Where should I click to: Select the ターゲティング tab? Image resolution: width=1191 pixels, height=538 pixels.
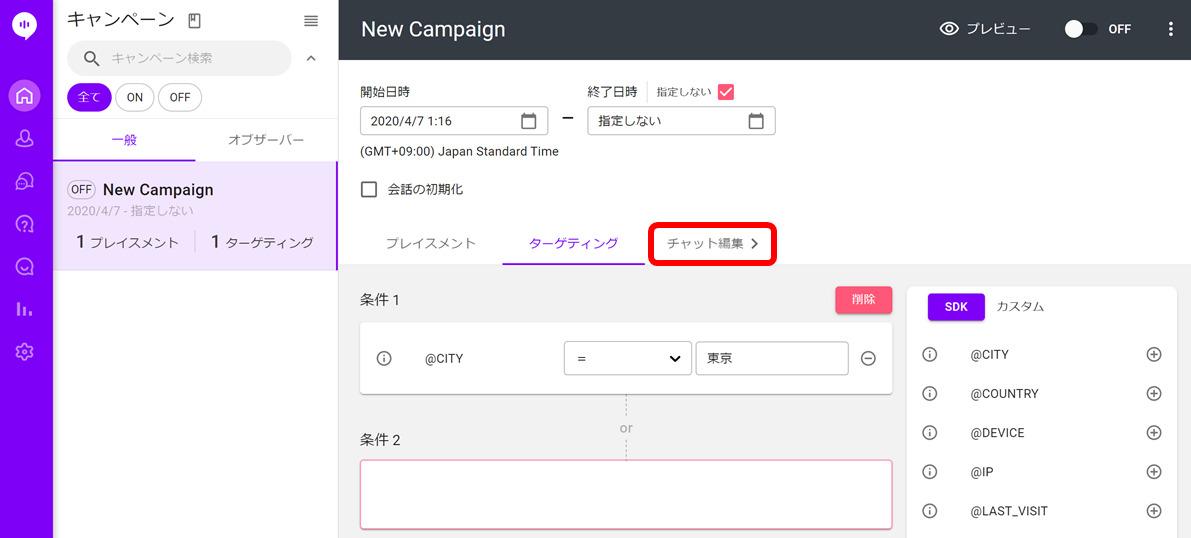(573, 244)
